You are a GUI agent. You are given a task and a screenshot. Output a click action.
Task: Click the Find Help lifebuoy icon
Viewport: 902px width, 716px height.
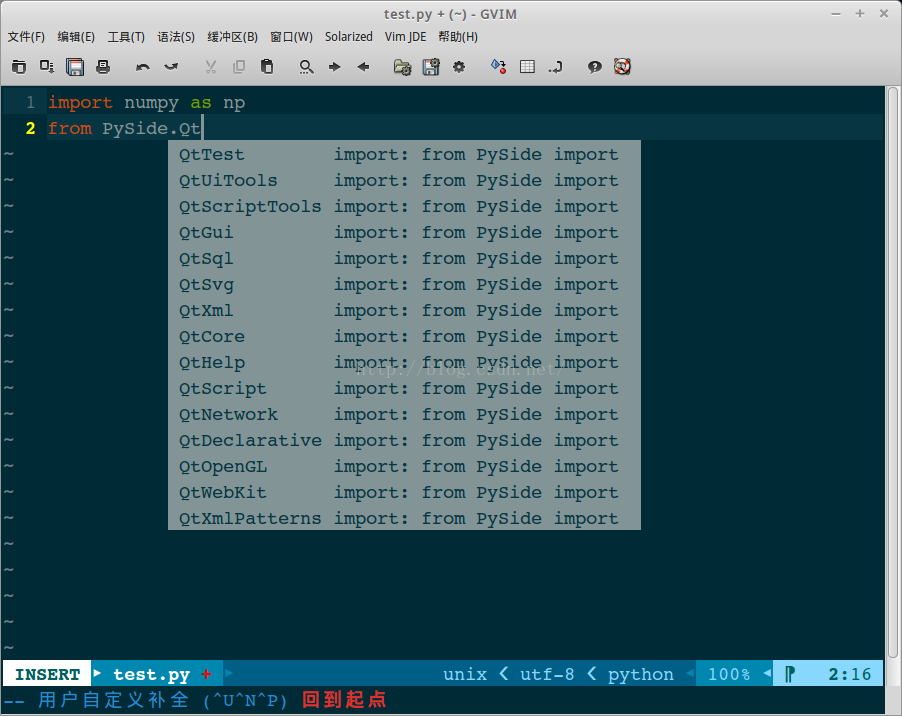(622, 67)
